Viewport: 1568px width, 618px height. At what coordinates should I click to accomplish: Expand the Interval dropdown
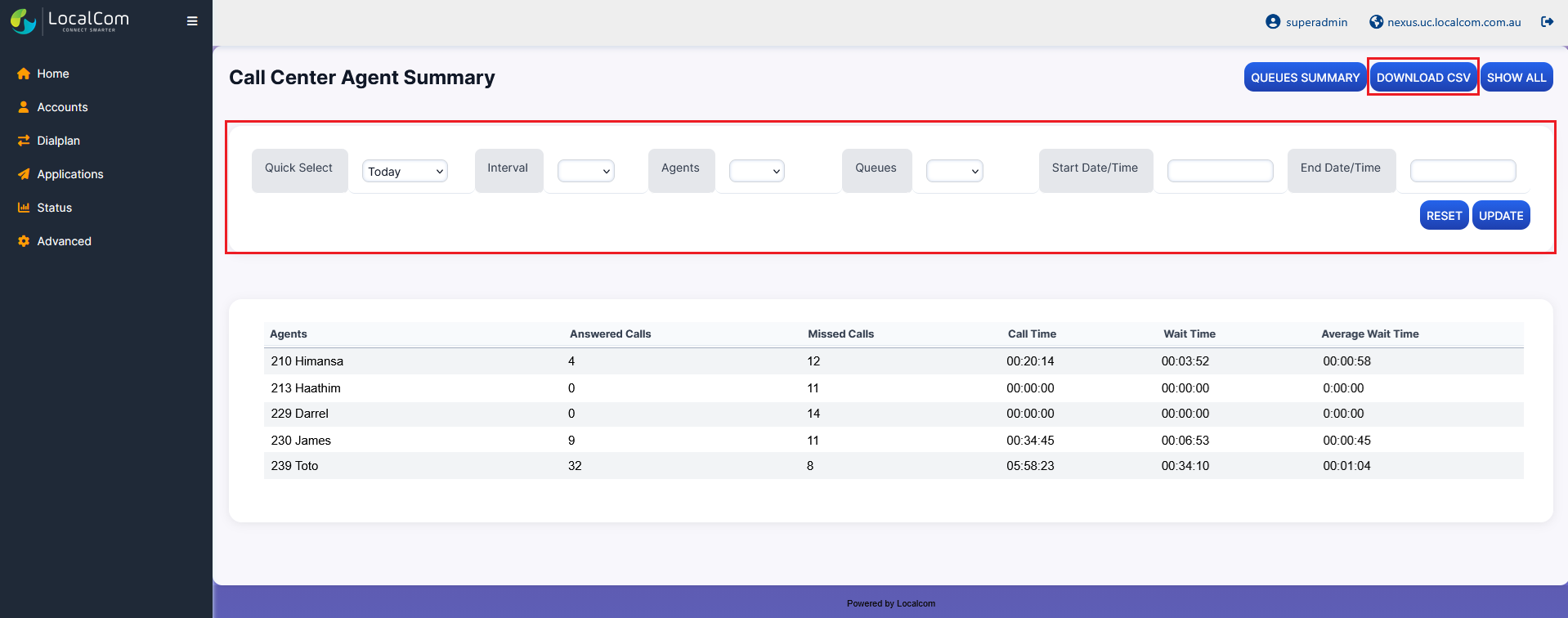click(585, 171)
